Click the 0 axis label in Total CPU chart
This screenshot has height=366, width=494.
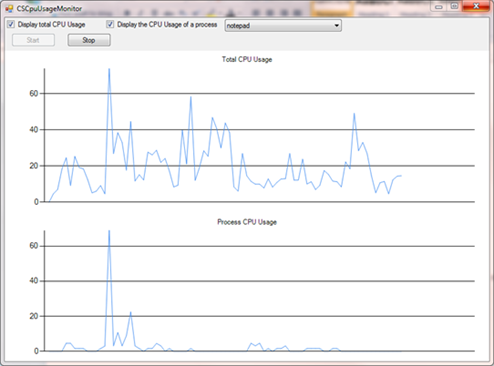point(36,202)
